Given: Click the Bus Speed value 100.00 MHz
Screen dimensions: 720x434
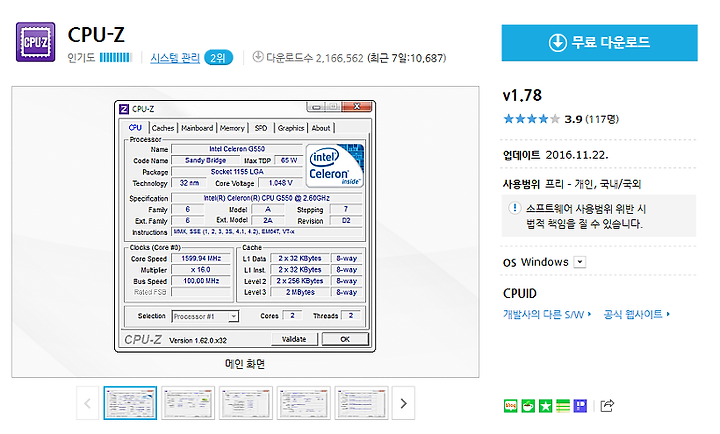Looking at the screenshot, I should click(x=201, y=281).
